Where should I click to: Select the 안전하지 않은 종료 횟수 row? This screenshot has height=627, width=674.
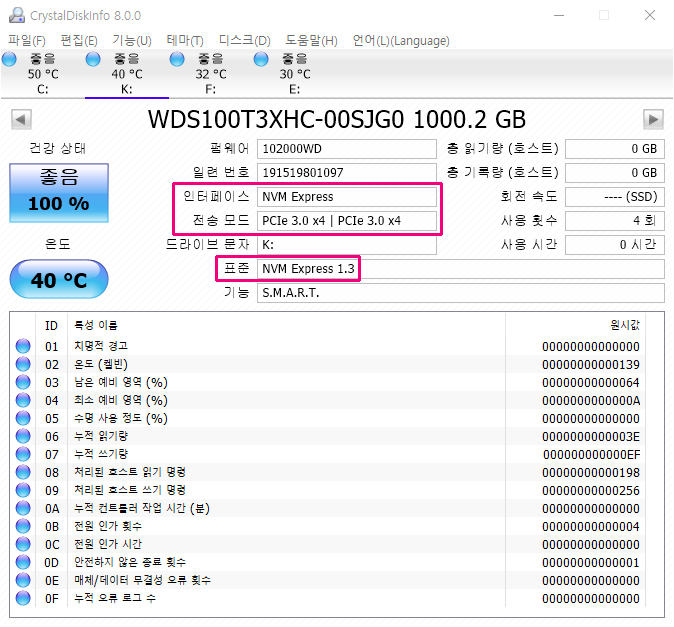pyautogui.click(x=328, y=563)
